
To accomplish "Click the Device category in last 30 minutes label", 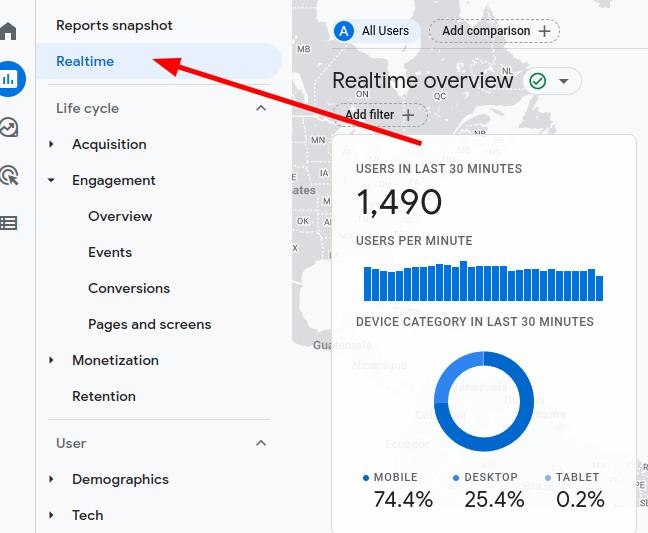I will [x=475, y=321].
